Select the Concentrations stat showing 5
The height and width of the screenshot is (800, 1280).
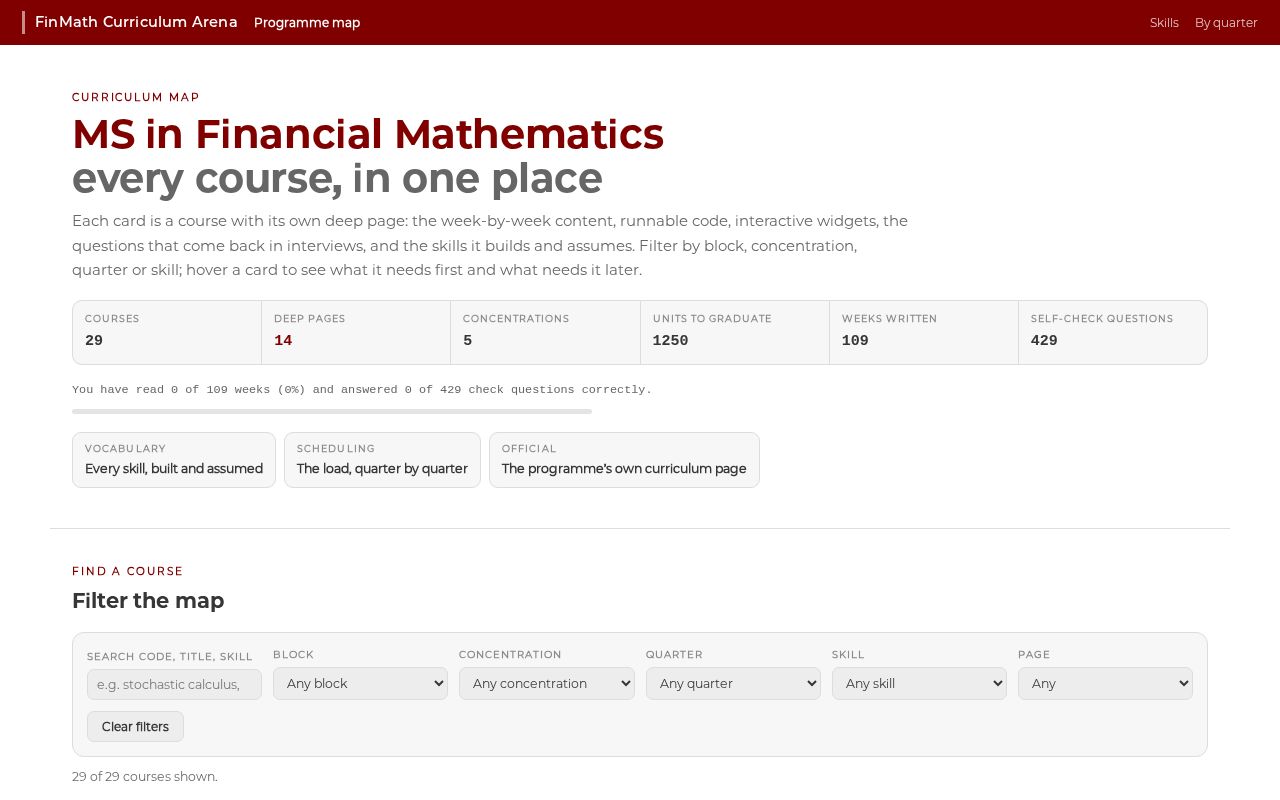[546, 332]
